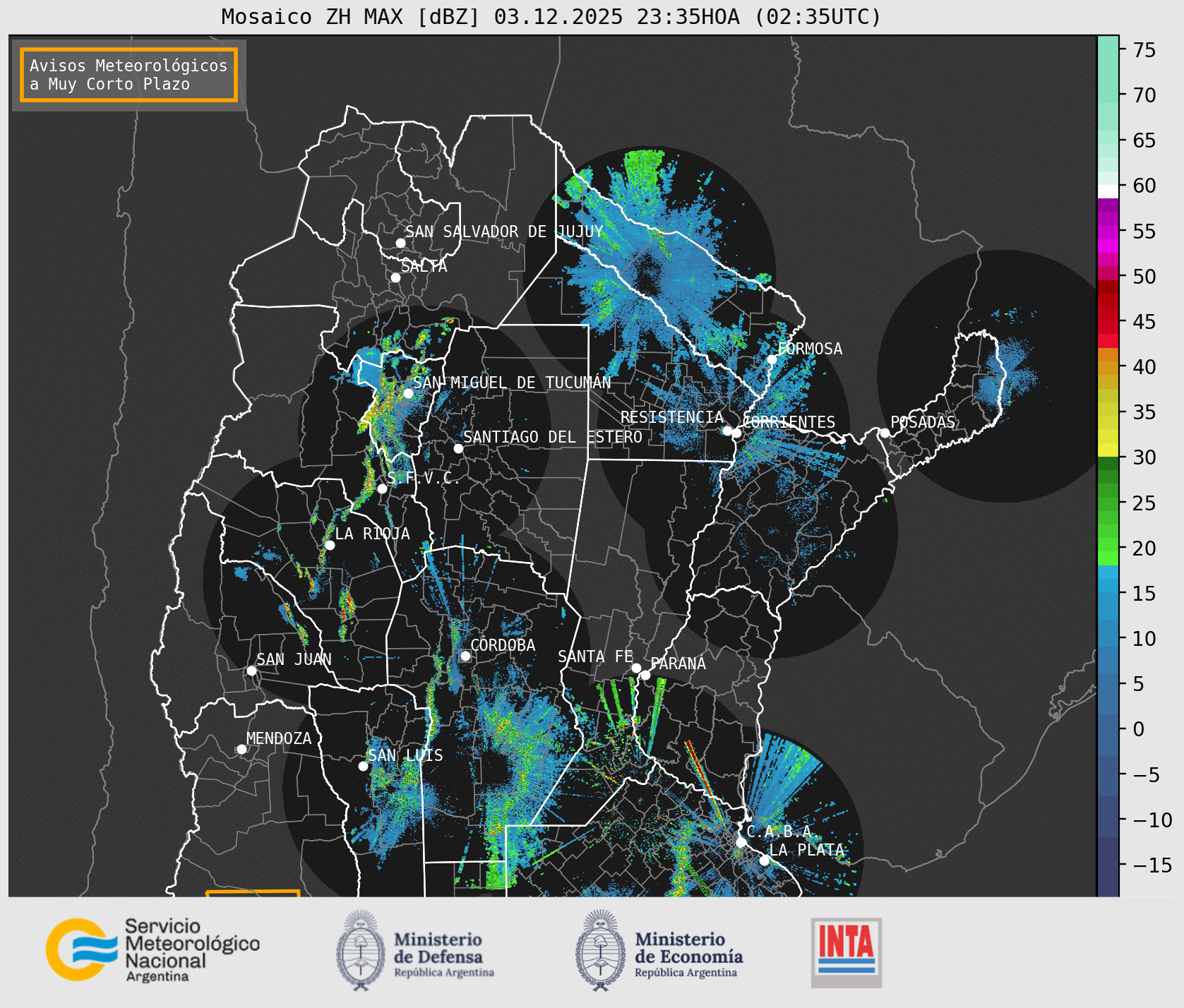
Task: Select the La Plata city marker
Action: (764, 860)
